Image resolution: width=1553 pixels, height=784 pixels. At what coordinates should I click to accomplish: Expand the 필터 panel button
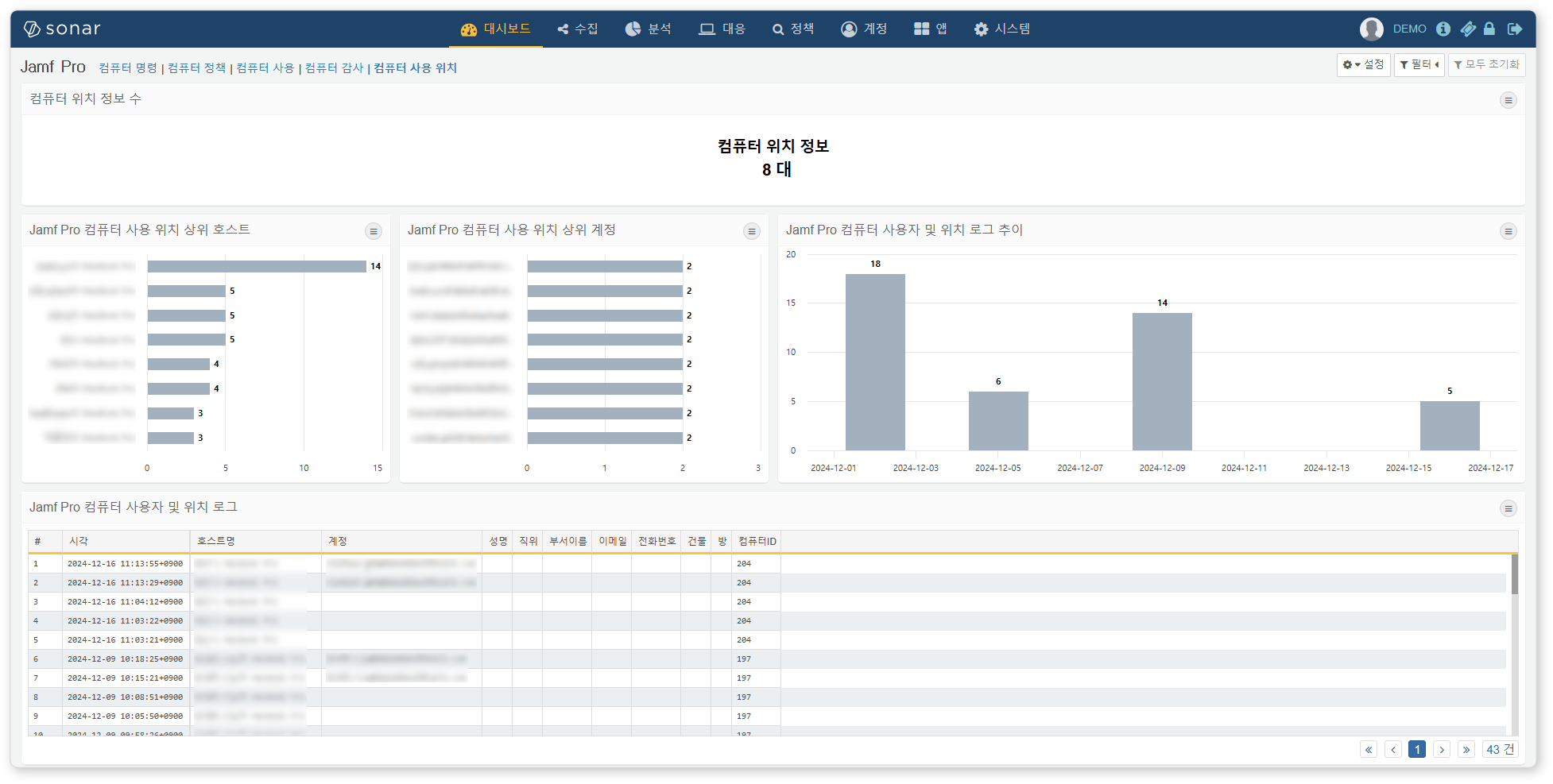coord(1419,65)
